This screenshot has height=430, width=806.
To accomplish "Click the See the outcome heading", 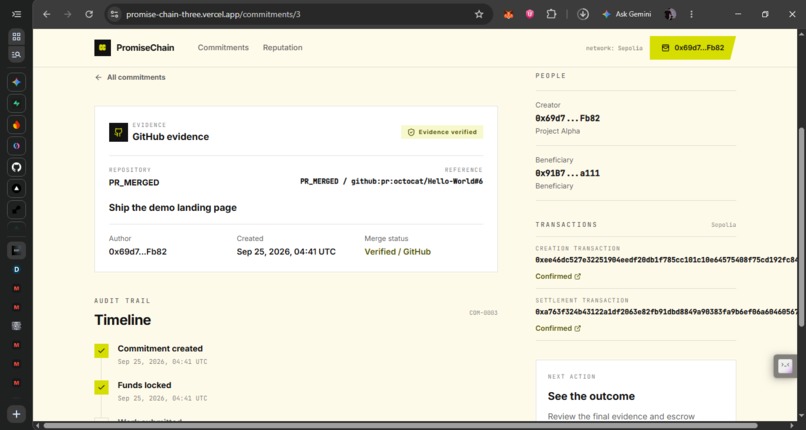I will tap(591, 396).
